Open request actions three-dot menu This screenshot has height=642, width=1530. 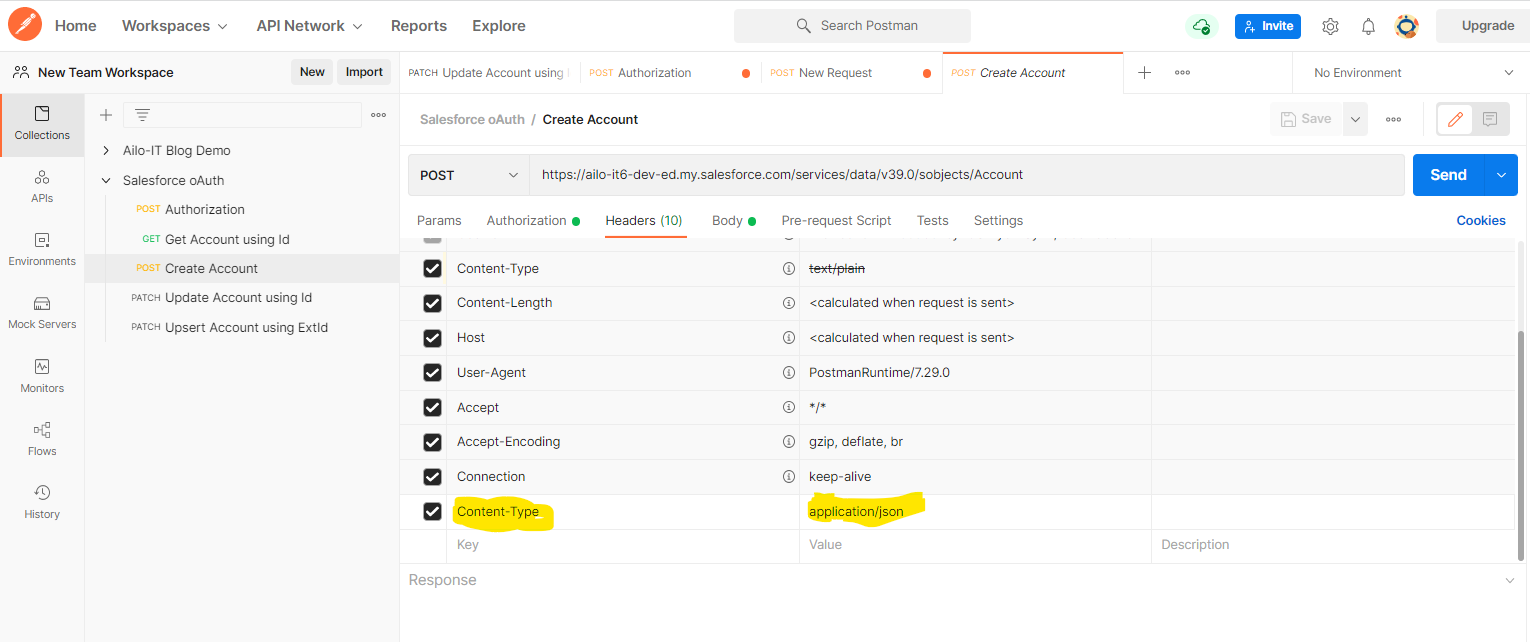(1393, 119)
